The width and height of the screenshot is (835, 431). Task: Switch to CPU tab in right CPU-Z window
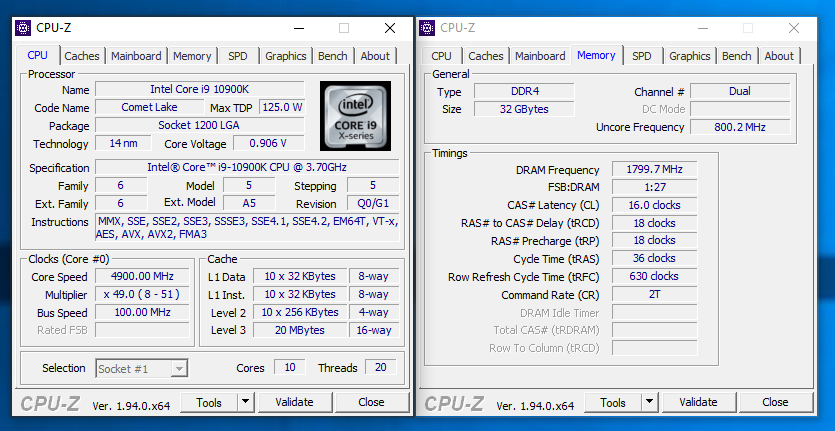coord(441,56)
